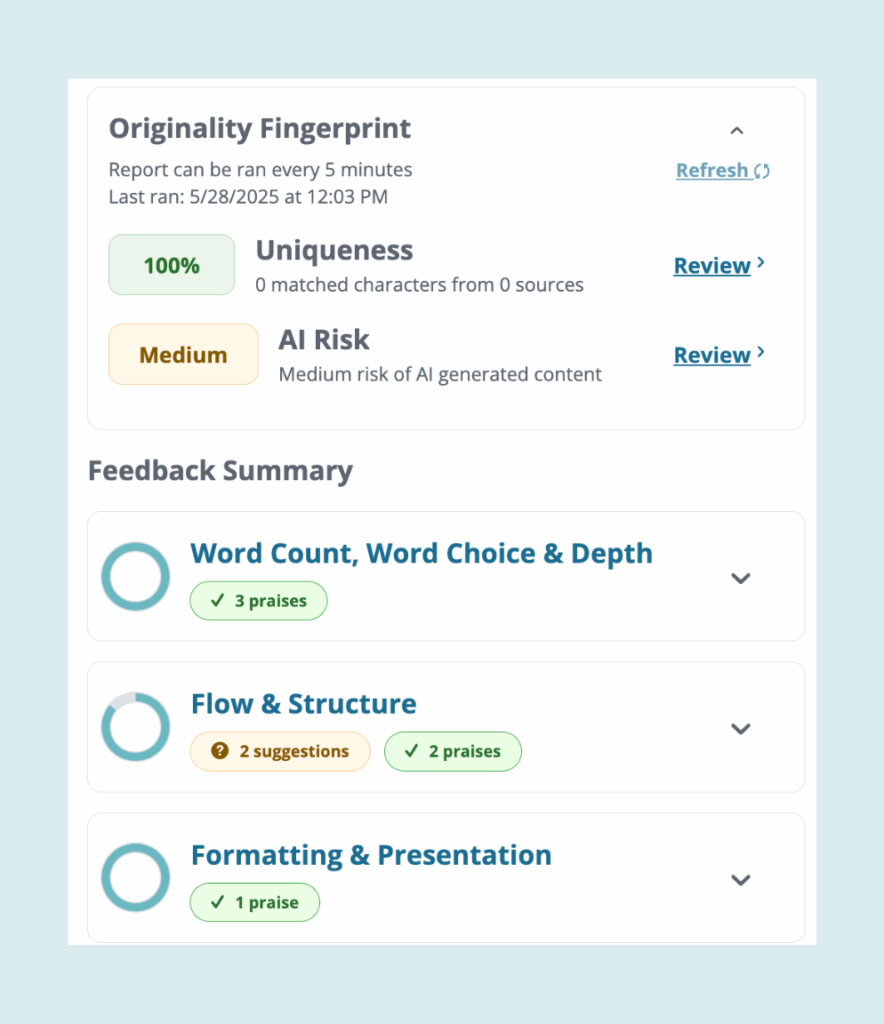The height and width of the screenshot is (1024, 884).
Task: Click the question mark icon in 2 suggestions badge
Action: [219, 752]
